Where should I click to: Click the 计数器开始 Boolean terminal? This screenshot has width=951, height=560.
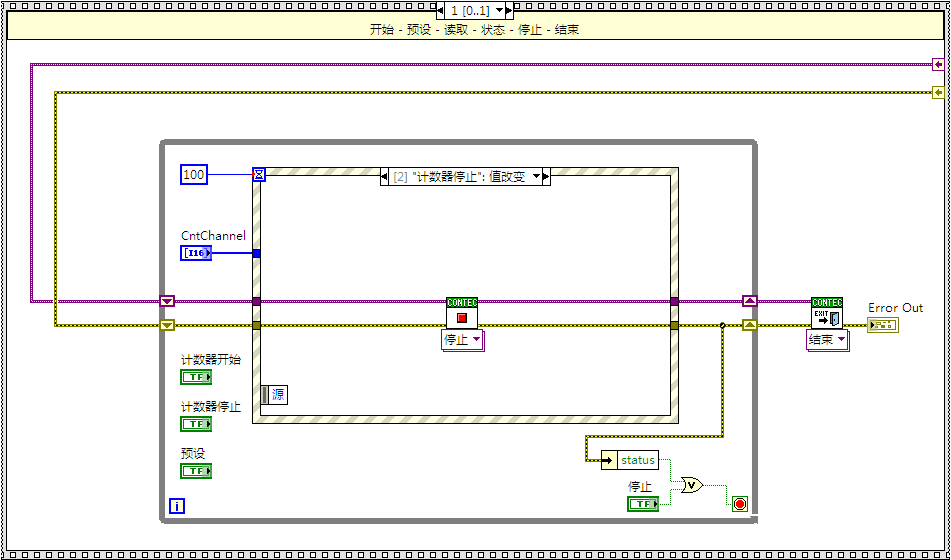(x=196, y=377)
